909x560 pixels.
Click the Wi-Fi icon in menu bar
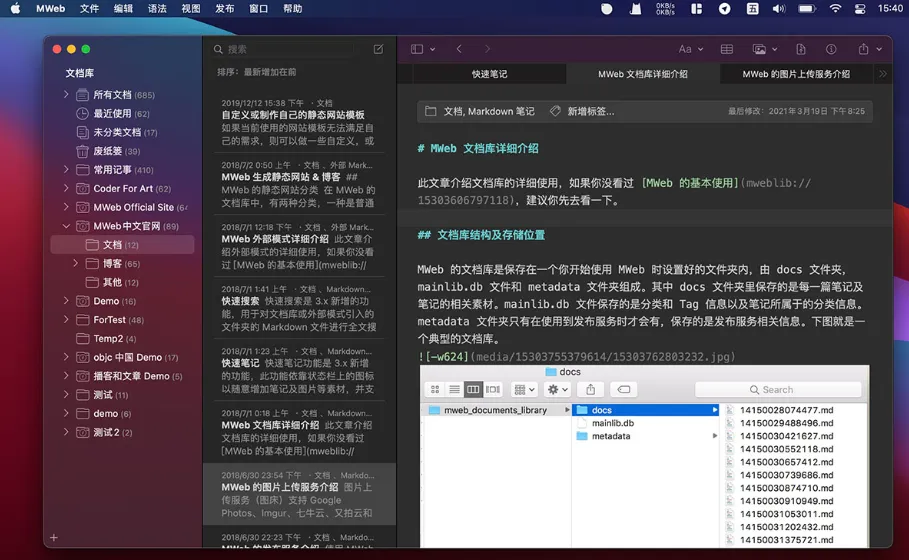(835, 9)
